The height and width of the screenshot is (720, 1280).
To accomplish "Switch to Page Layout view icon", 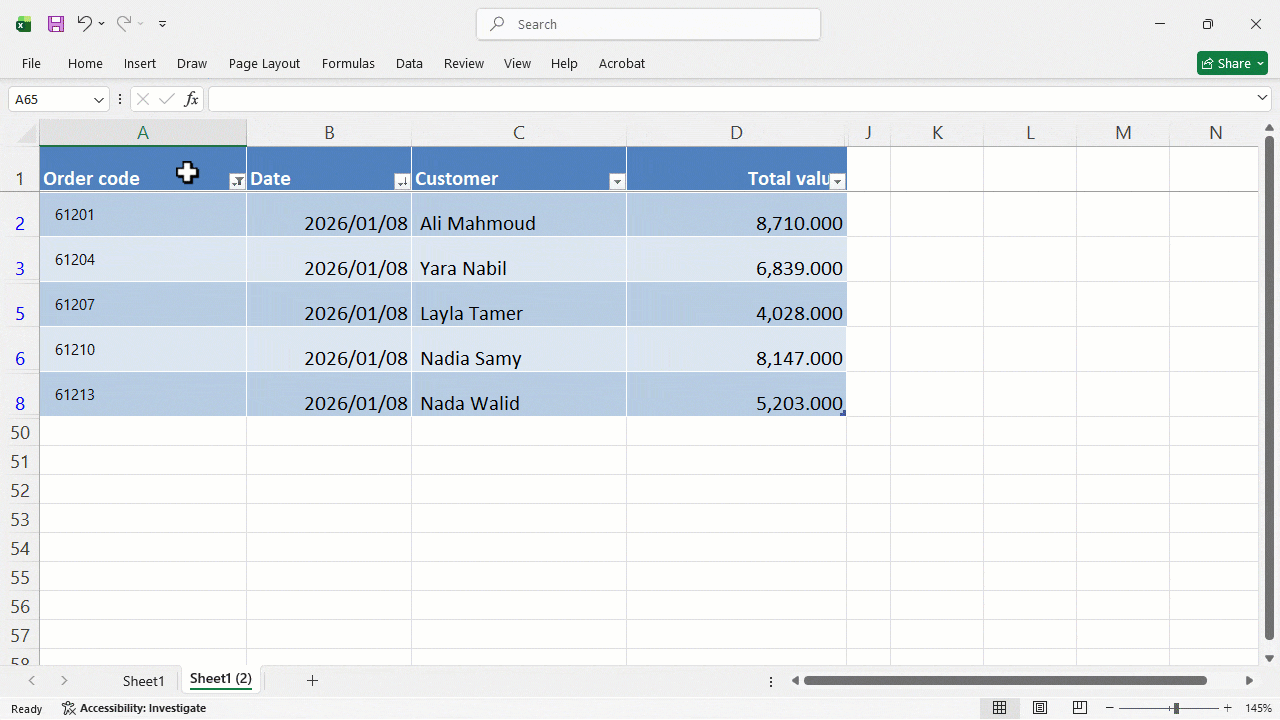I will [x=1040, y=708].
